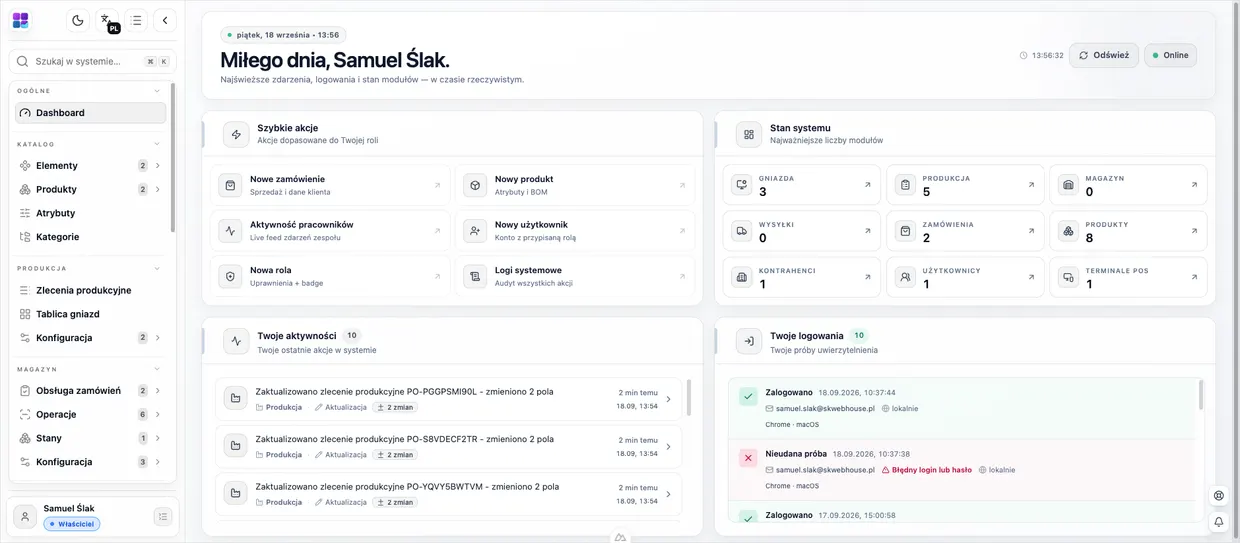This screenshot has height=543, width=1240.
Task: Open the language switcher PL icon
Action: pyautogui.click(x=107, y=20)
